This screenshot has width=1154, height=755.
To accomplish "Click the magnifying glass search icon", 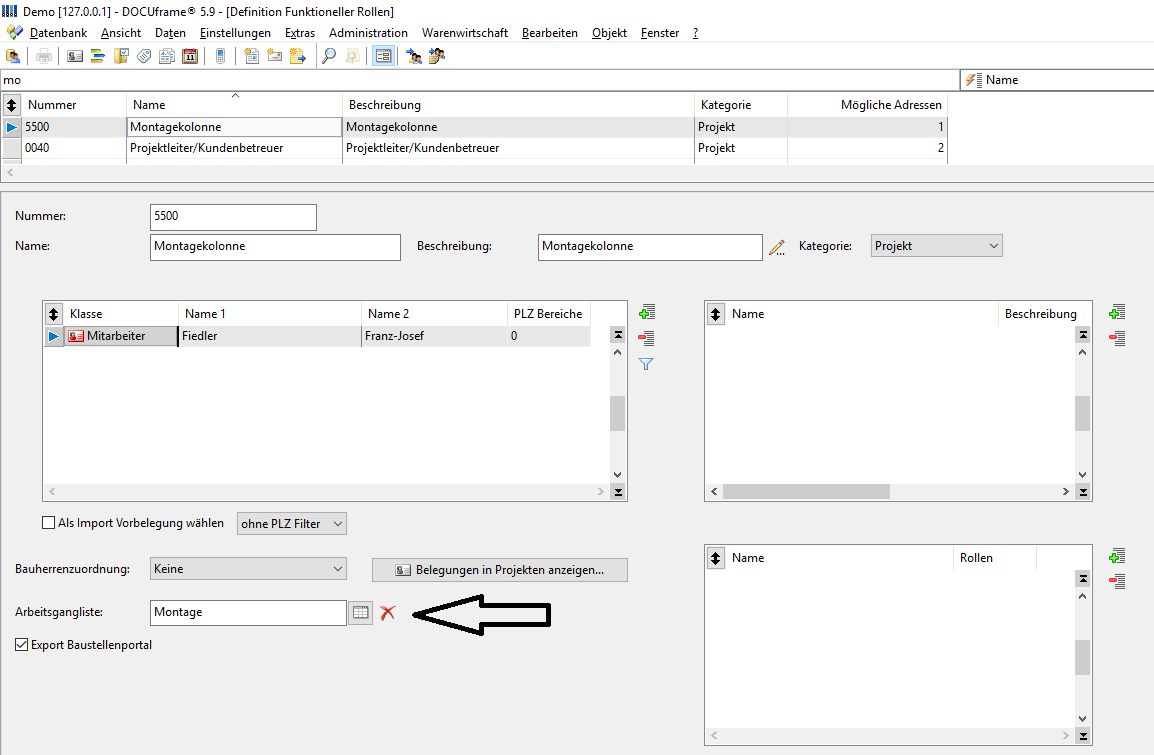I will (x=329, y=56).
